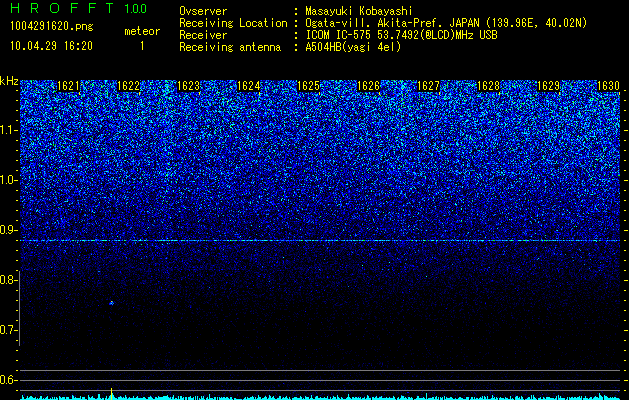Click the Receiving antenna label
Screen dimensions: 629x400
pos(230,47)
